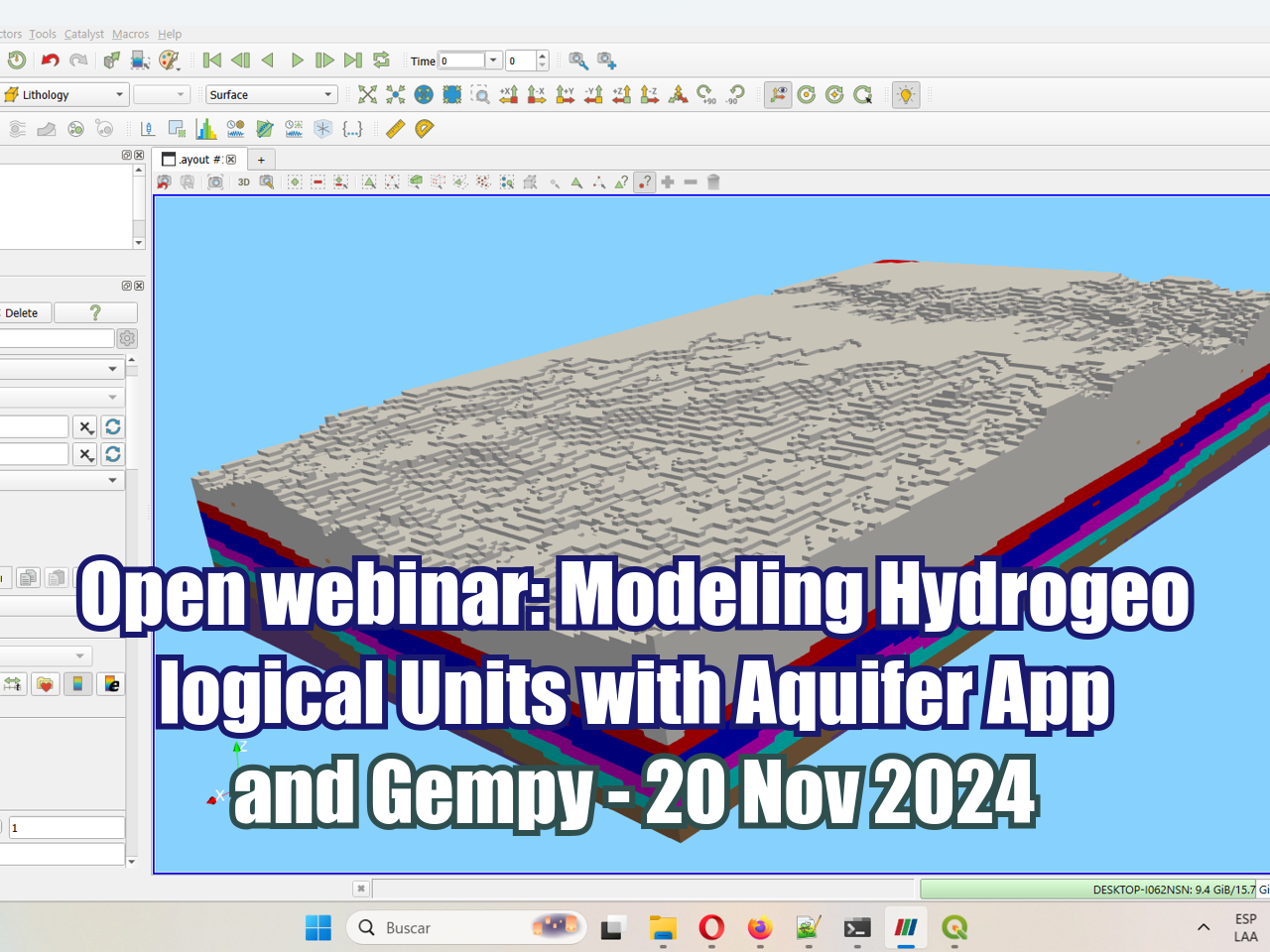Click the Python calculator {...} icon
This screenshot has width=1270, height=952.
351,130
